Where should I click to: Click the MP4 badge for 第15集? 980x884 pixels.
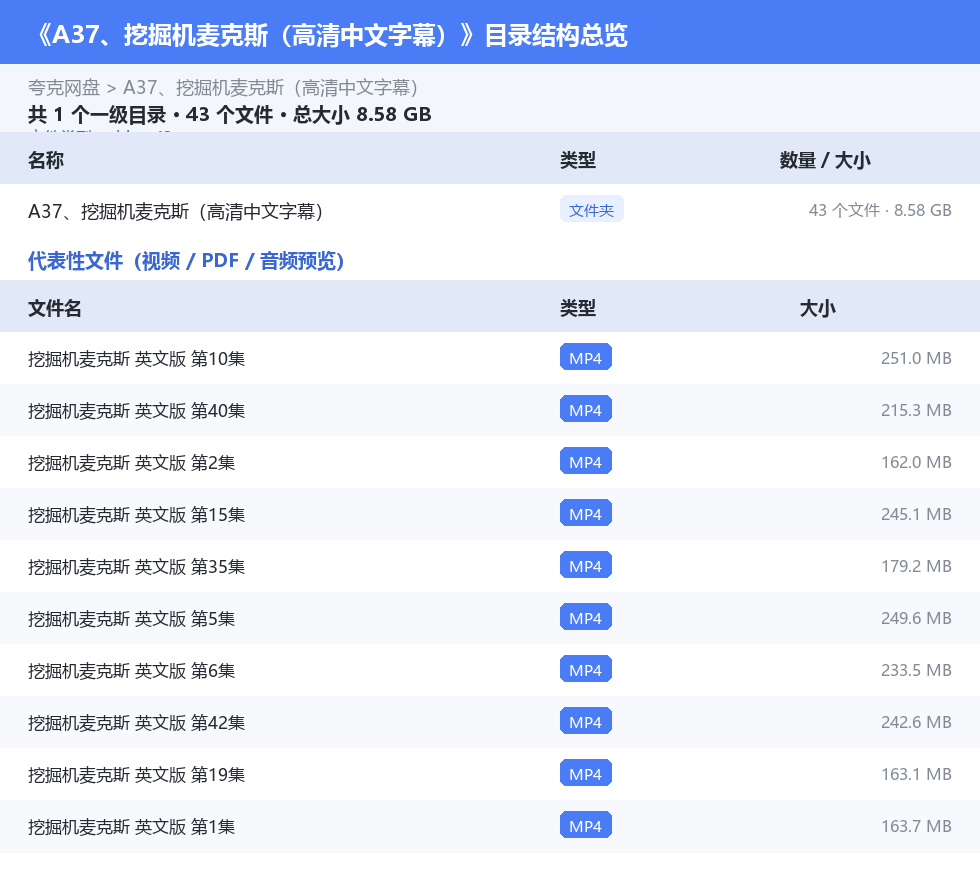click(x=586, y=513)
